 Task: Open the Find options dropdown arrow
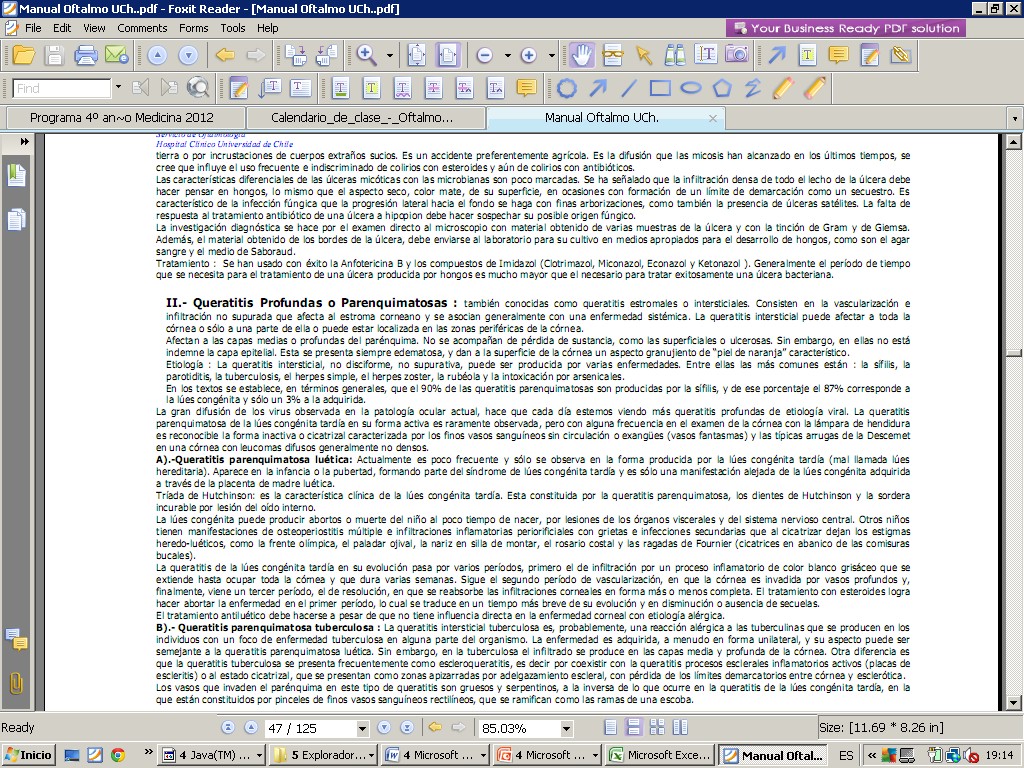pyautogui.click(x=118, y=88)
